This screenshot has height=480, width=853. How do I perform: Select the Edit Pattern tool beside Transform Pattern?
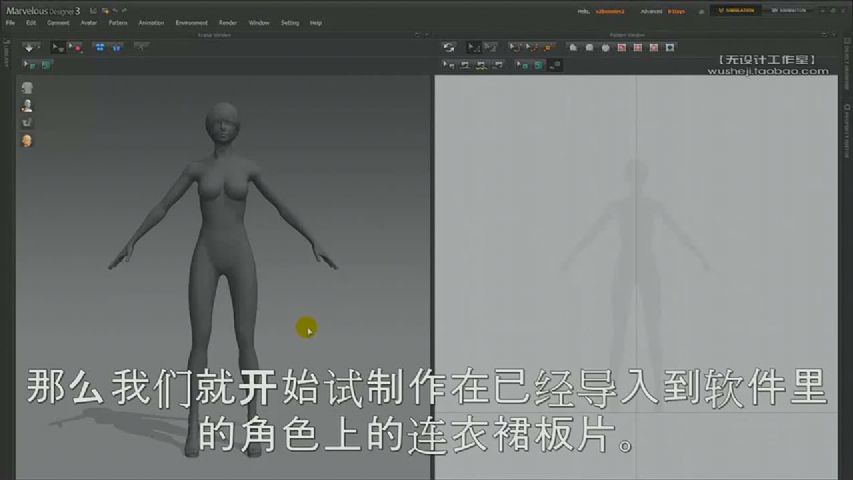click(491, 48)
